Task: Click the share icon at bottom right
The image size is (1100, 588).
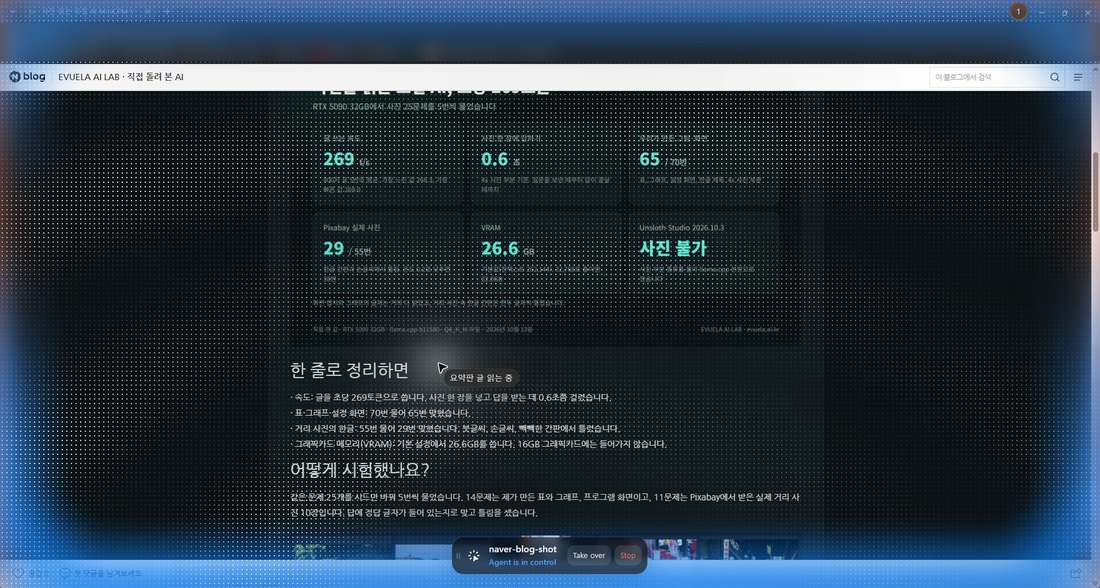Action: coord(1076,573)
